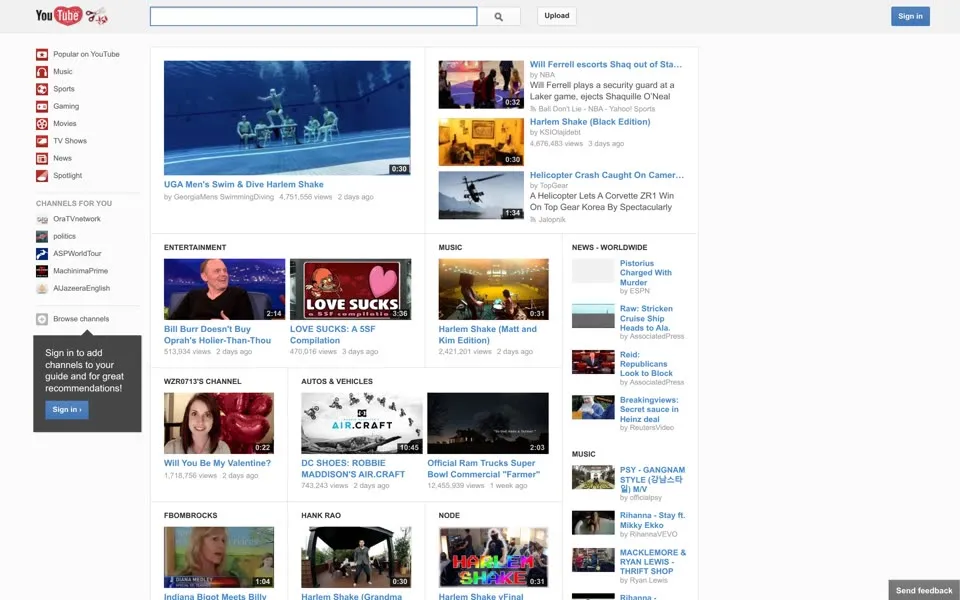Click '4,751,556 views' text under featured video

pos(306,197)
